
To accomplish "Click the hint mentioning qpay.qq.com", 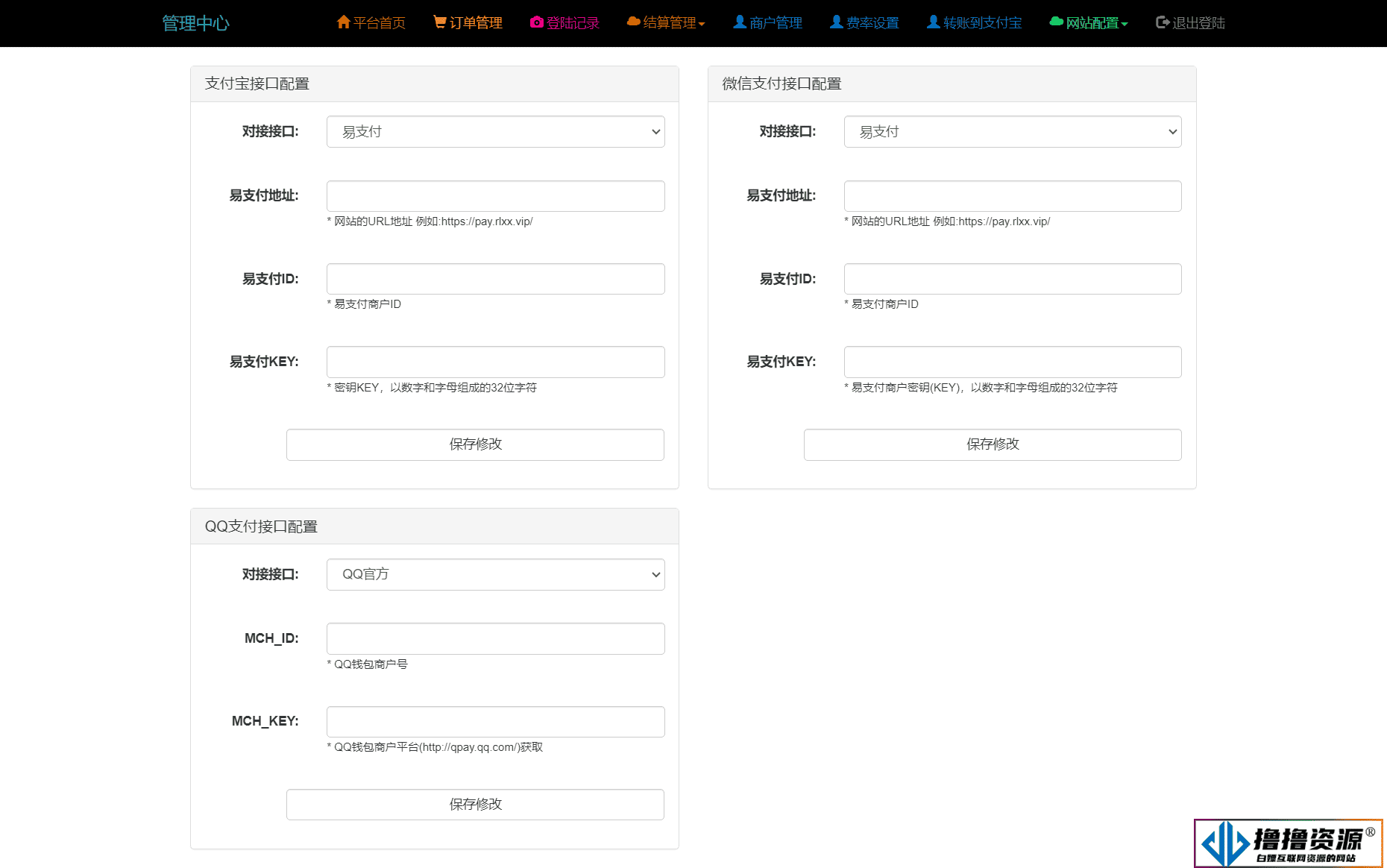I will tap(435, 747).
